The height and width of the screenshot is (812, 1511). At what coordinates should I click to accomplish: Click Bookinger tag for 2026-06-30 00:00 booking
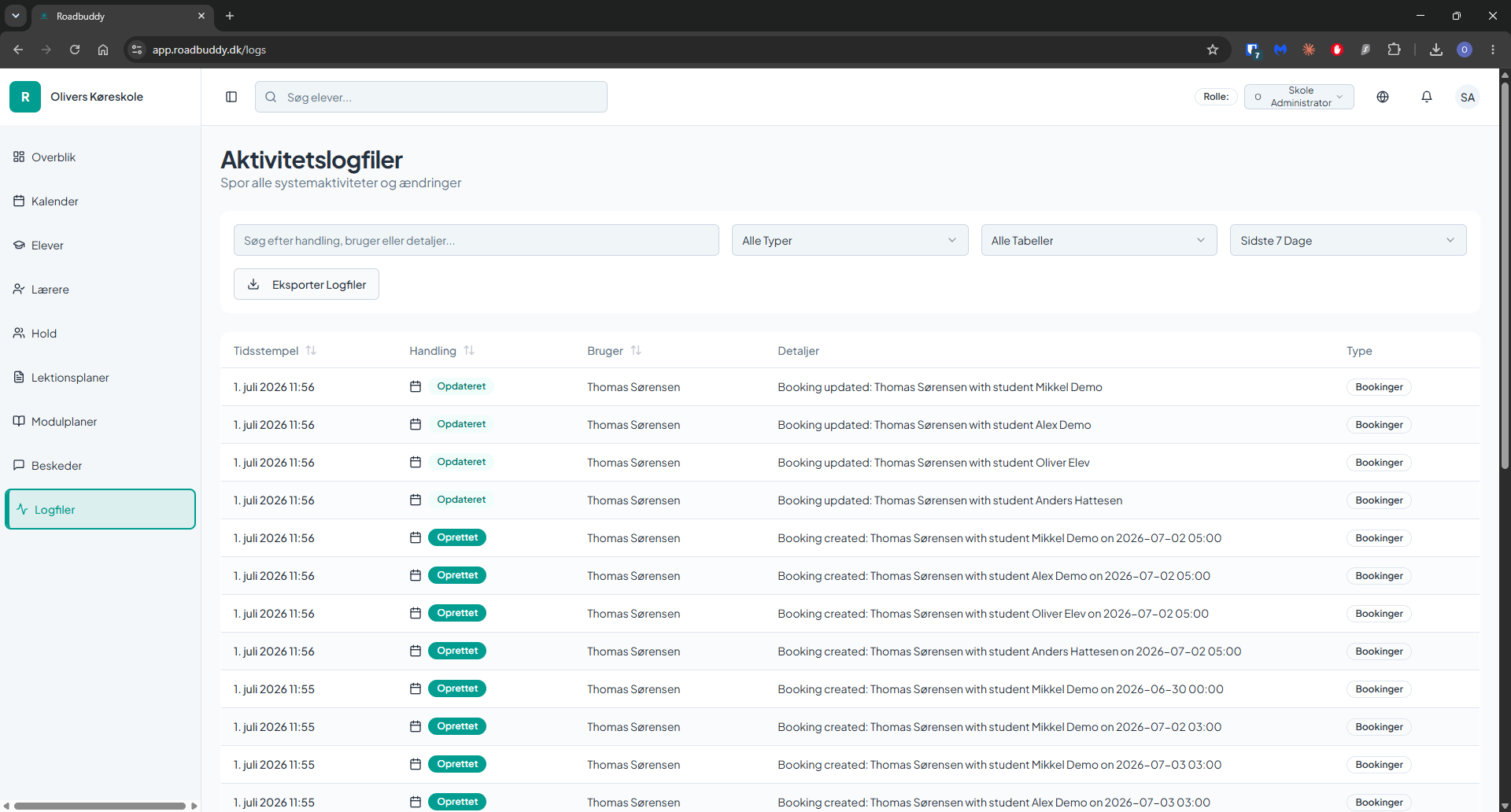click(1379, 688)
